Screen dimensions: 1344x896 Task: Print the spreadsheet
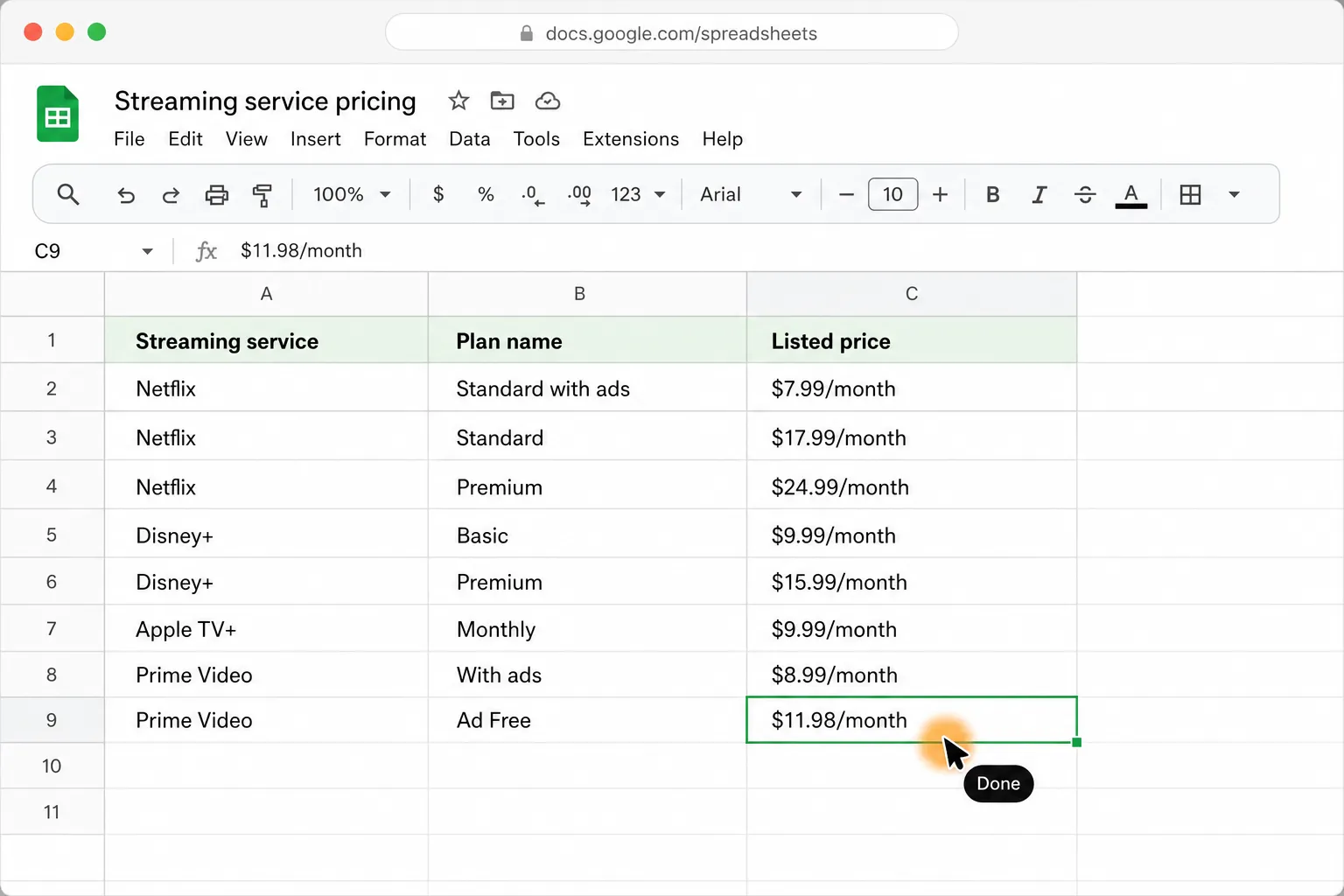(x=216, y=194)
